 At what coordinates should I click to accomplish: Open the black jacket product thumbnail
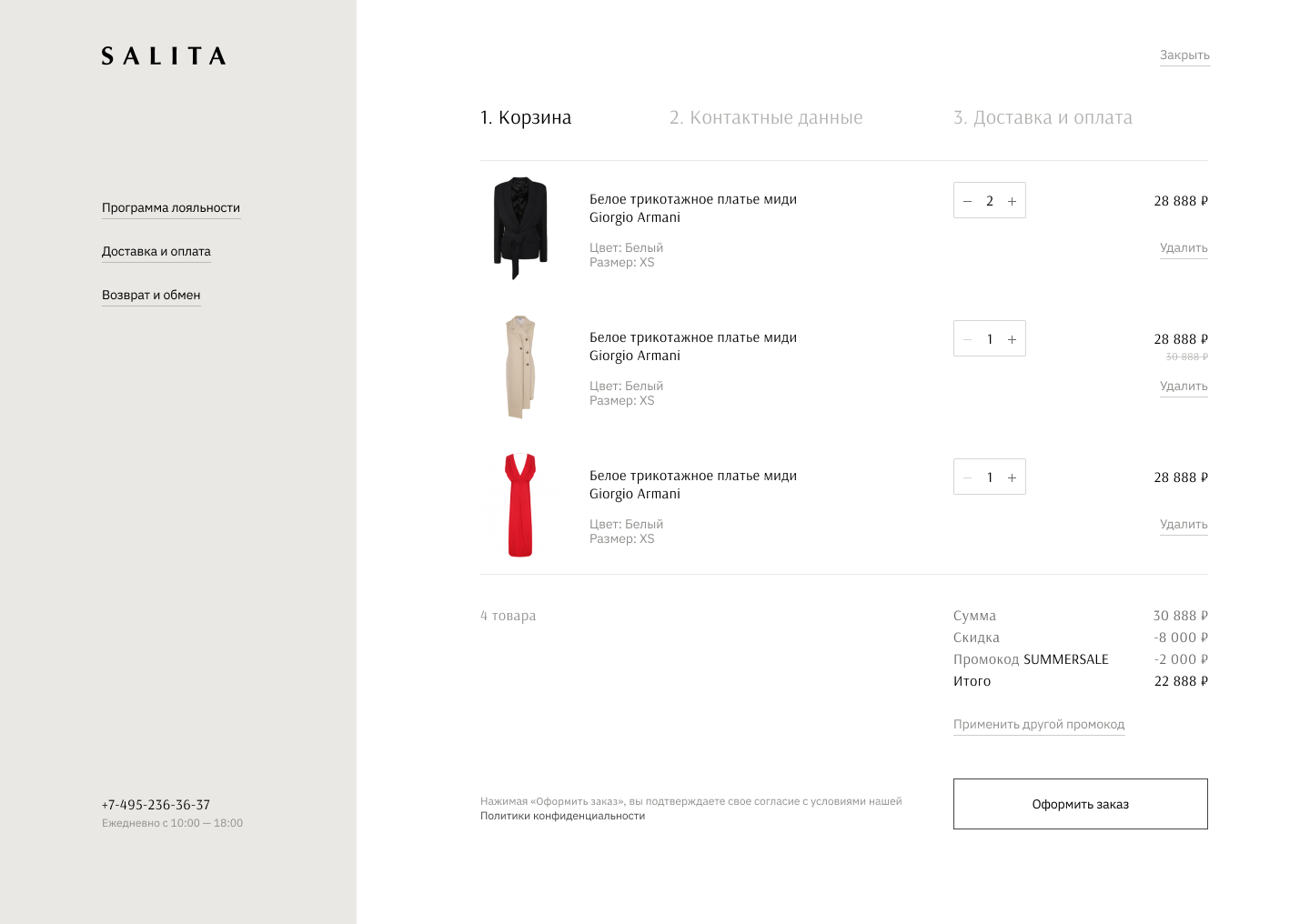pos(520,228)
